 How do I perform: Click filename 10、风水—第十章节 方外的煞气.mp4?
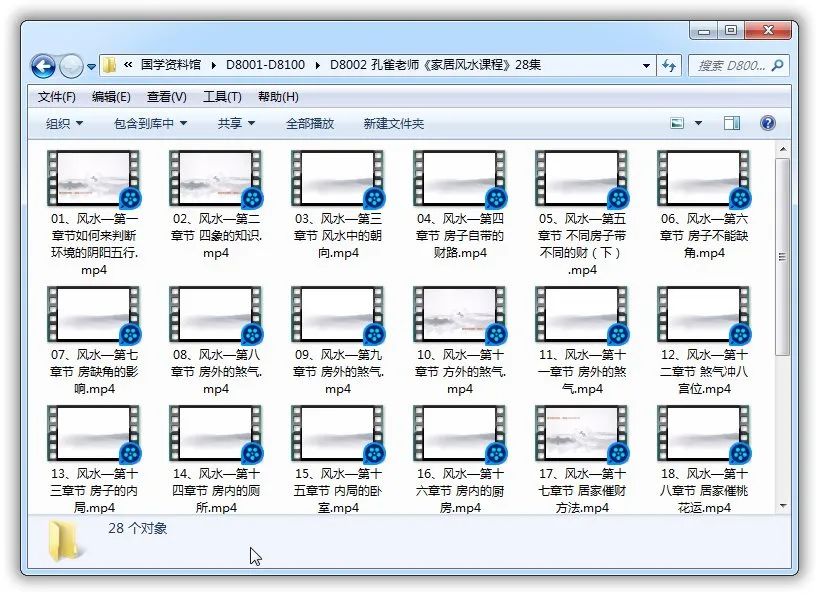[460, 371]
